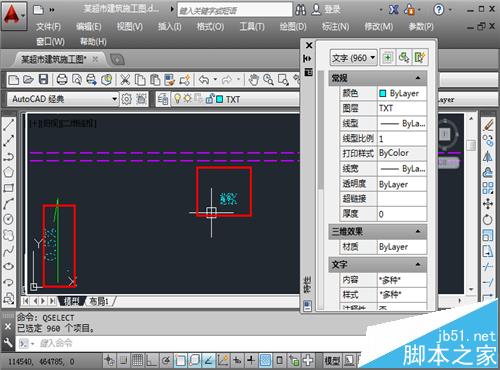Open the TXT layer dropdown list

pos(235,99)
